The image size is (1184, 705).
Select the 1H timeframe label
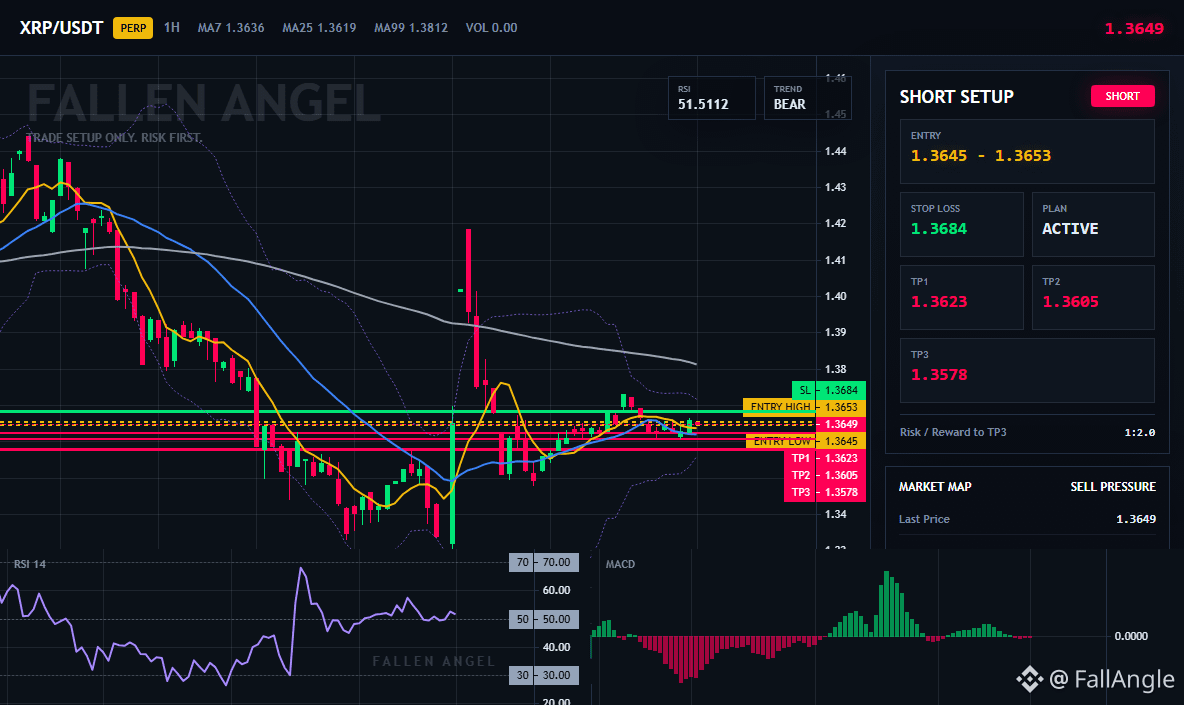point(171,27)
